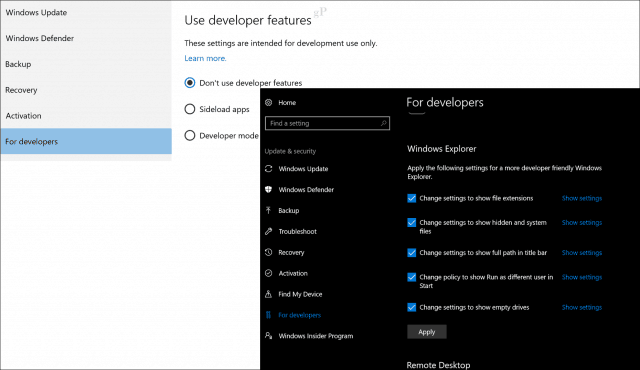This screenshot has height=370, width=640.
Task: Click the search magnifier icon in Find a setting
Action: [383, 123]
